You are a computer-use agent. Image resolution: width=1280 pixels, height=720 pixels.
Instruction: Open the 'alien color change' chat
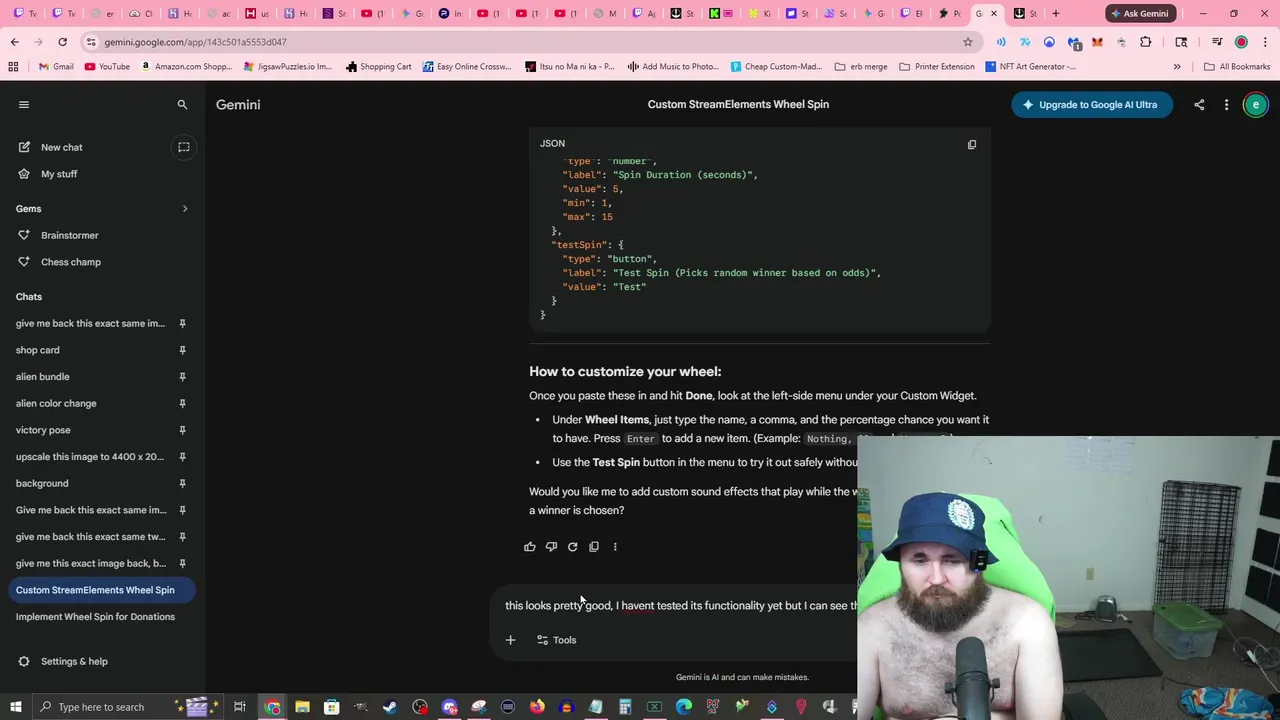tap(56, 403)
